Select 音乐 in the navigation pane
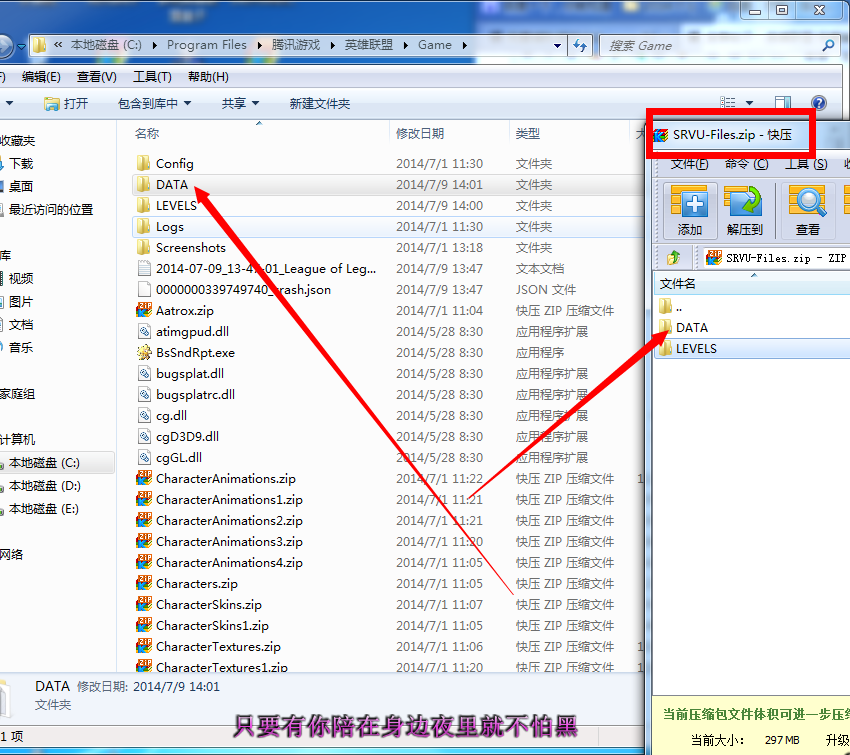The image size is (850, 755). click(21, 347)
